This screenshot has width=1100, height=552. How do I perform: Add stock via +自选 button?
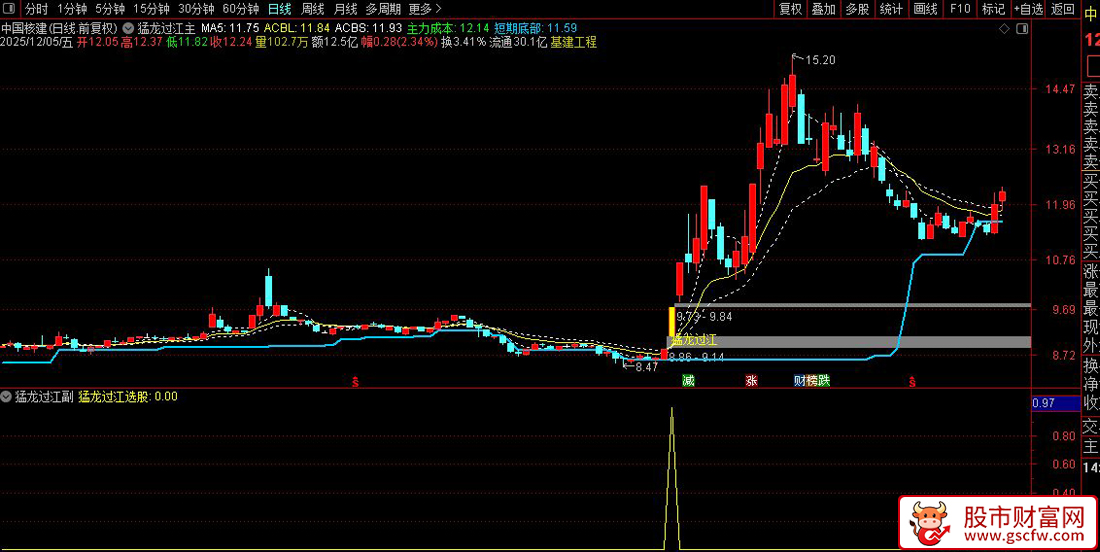pos(1028,9)
